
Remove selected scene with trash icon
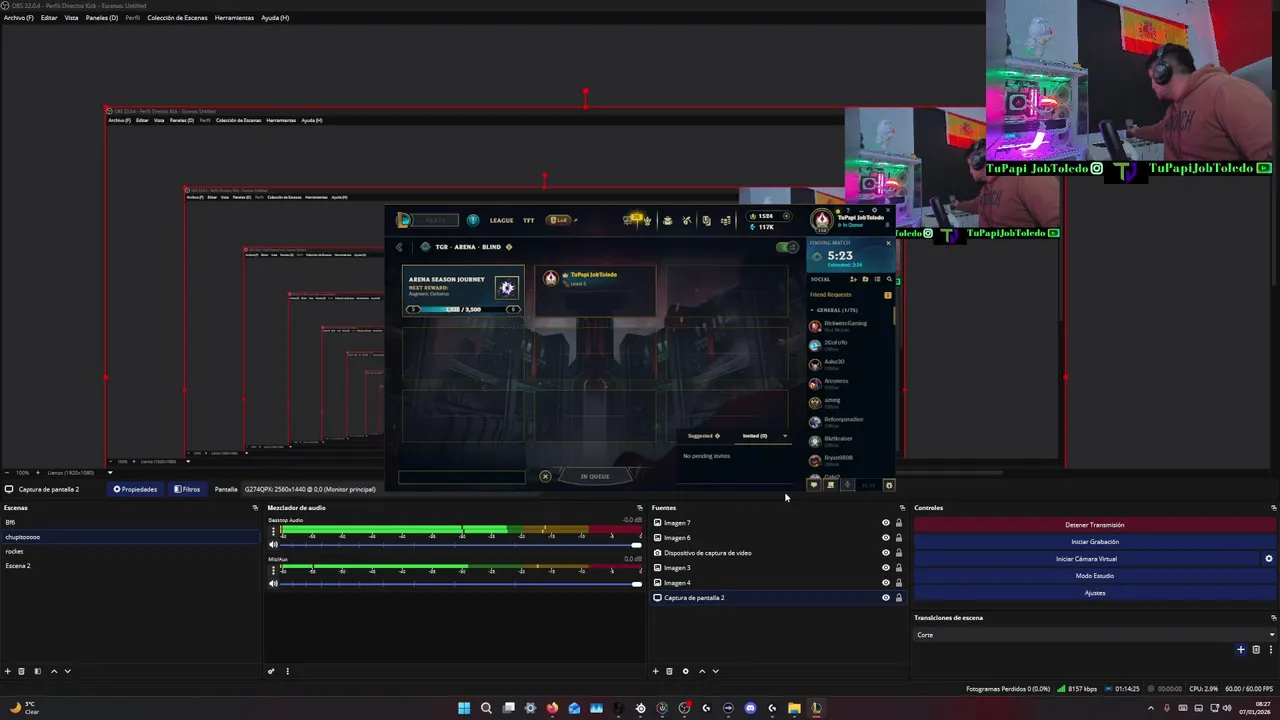coord(21,671)
